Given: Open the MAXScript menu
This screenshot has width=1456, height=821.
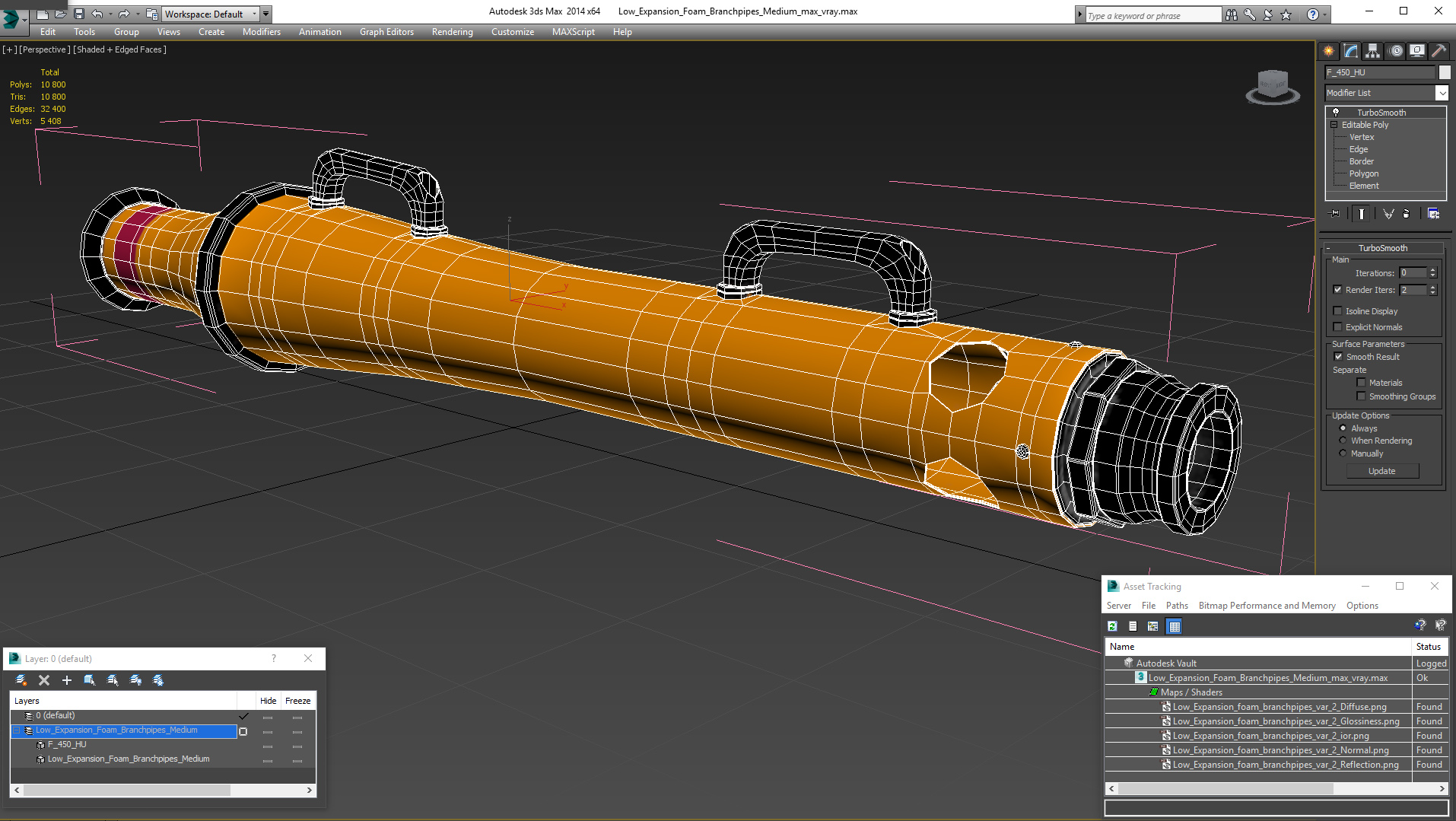Looking at the screenshot, I should tap(574, 32).
